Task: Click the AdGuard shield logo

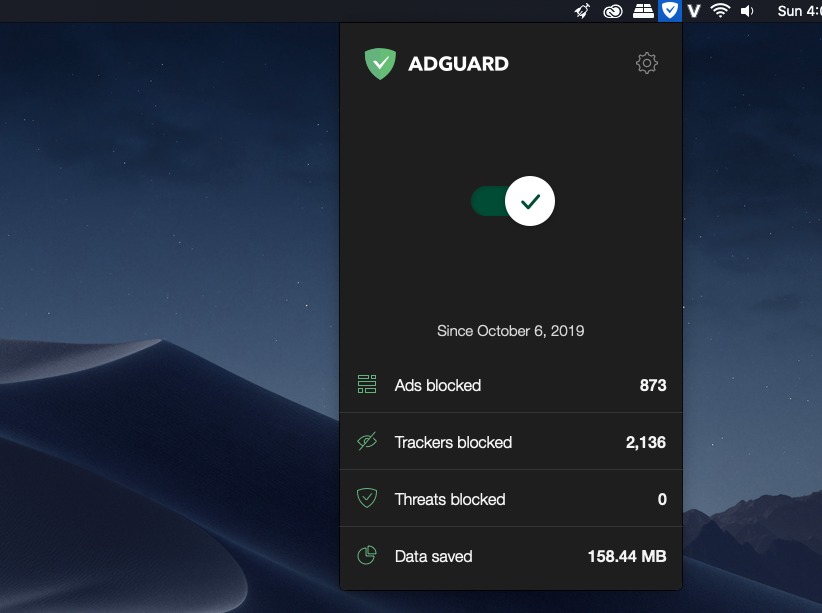Action: [380, 62]
